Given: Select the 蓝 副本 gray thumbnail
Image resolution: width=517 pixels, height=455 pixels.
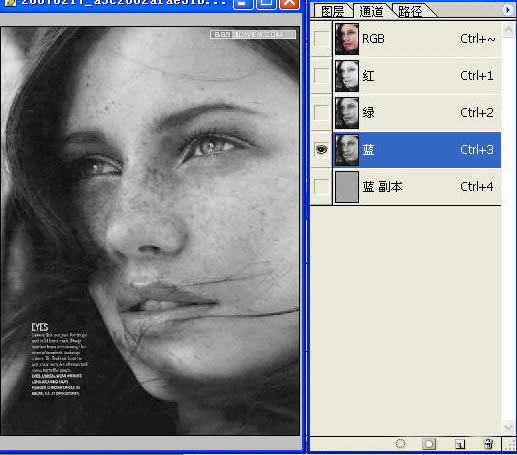Looking at the screenshot, I should point(347,187).
